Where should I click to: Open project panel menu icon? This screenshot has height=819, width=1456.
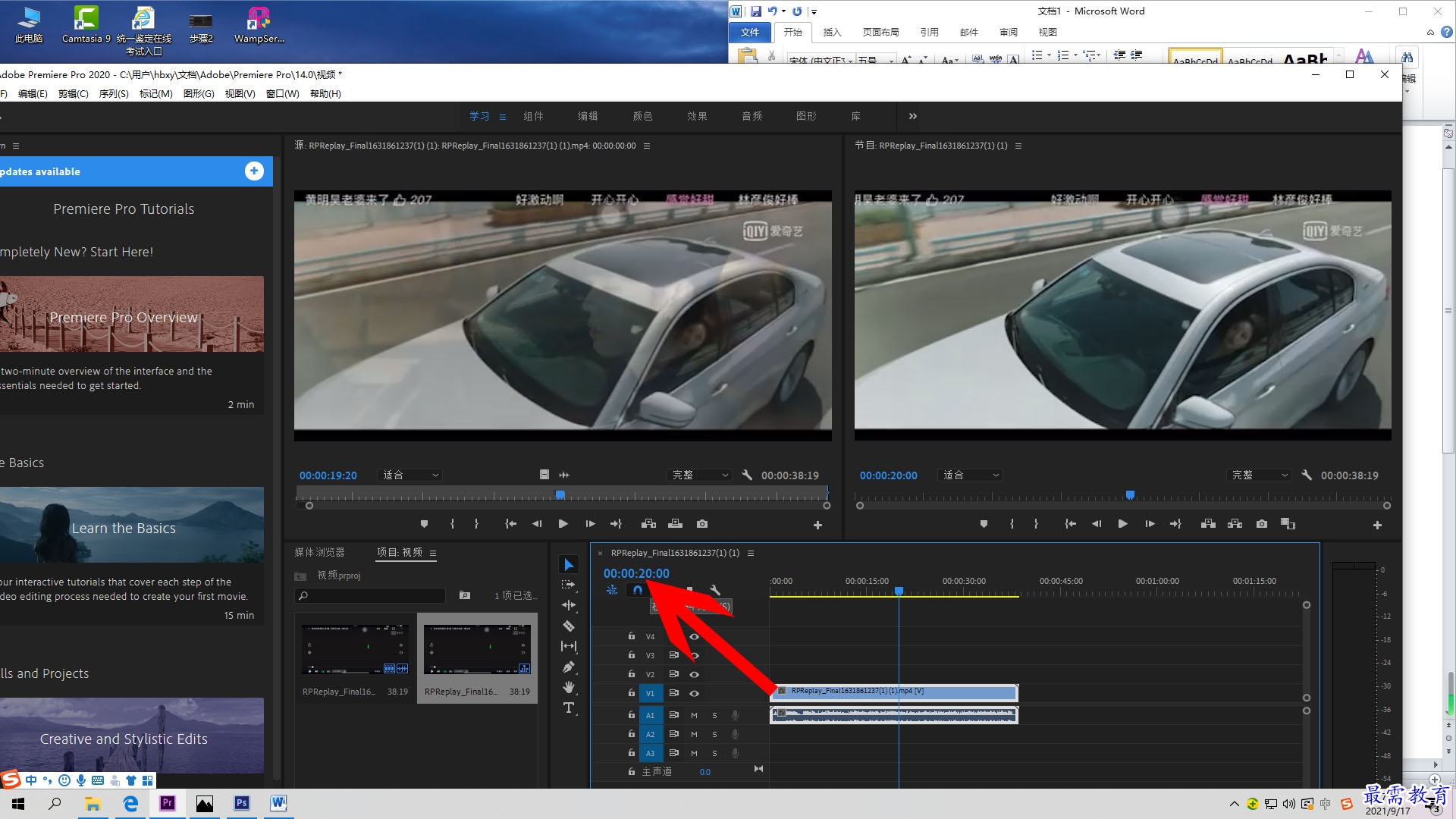click(x=433, y=552)
